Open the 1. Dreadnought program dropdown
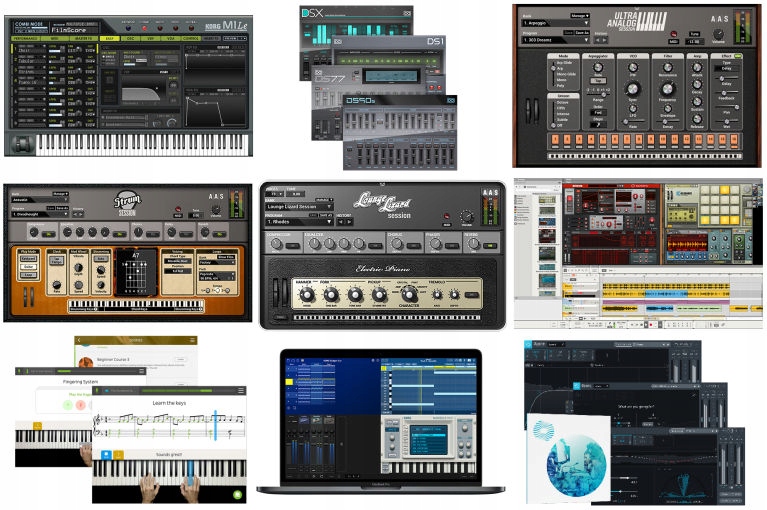The height and width of the screenshot is (510, 767). tap(40, 215)
